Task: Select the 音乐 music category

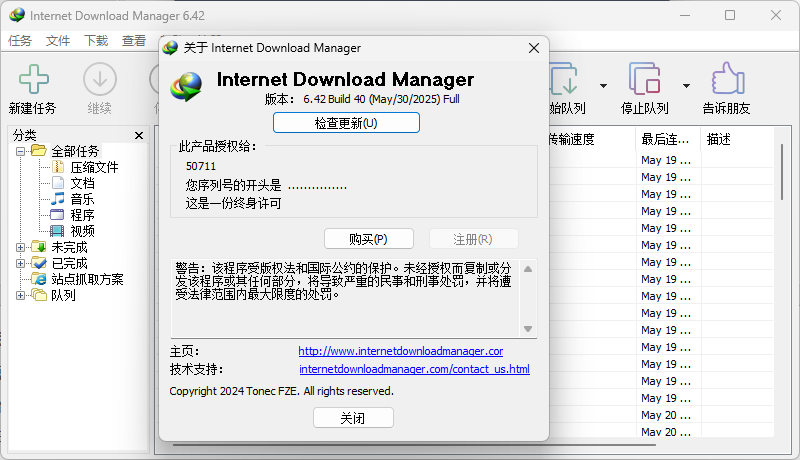Action: point(83,199)
